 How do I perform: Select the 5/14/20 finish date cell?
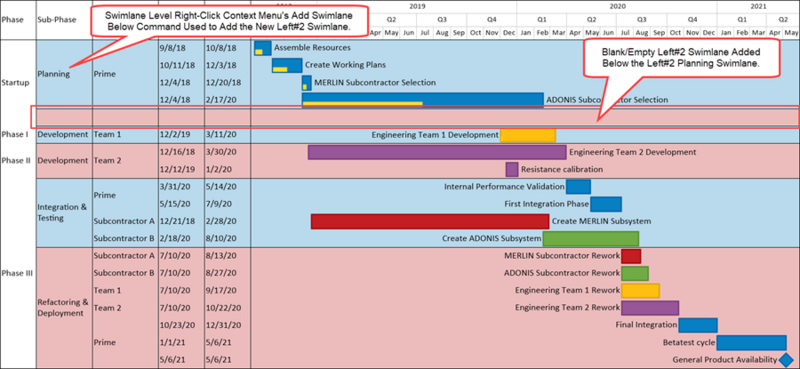coord(221,187)
